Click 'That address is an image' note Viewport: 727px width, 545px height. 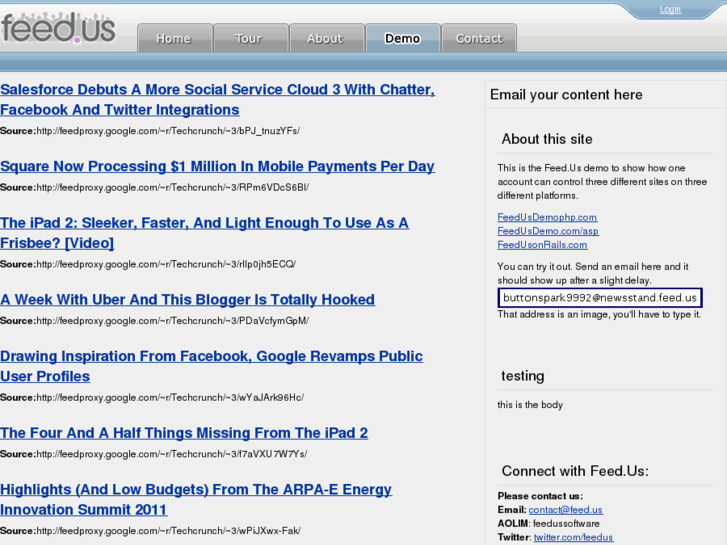point(599,314)
